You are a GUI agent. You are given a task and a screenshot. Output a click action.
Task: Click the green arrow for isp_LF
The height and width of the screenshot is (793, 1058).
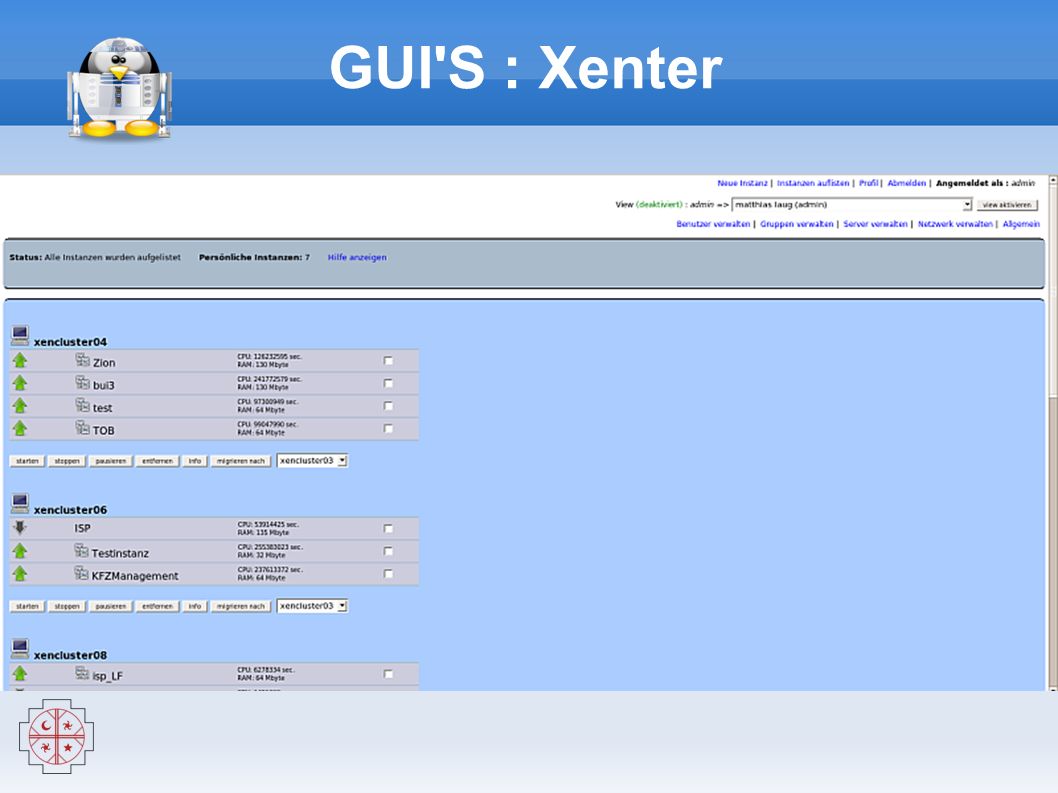(20, 674)
